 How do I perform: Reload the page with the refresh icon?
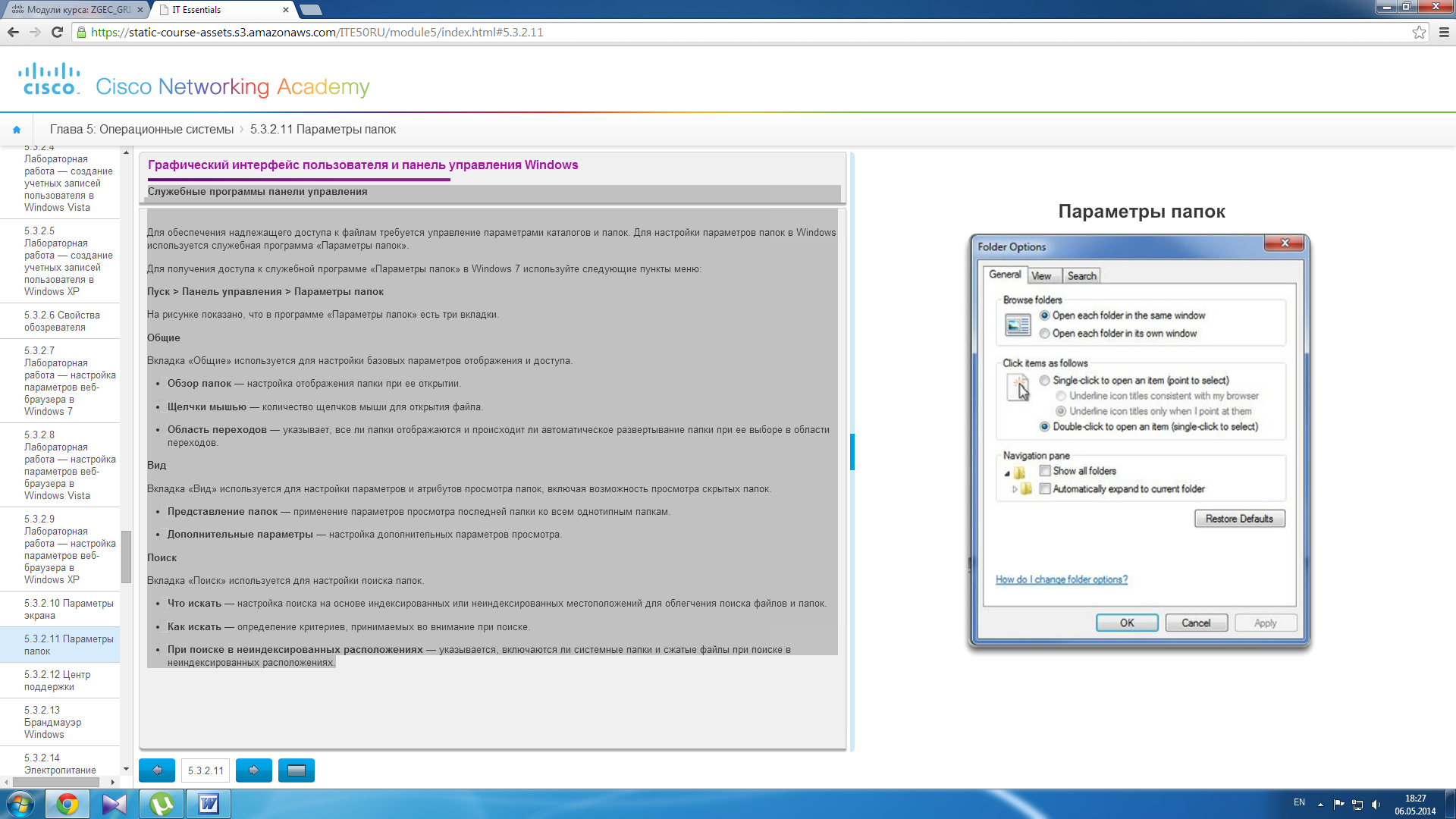57,32
